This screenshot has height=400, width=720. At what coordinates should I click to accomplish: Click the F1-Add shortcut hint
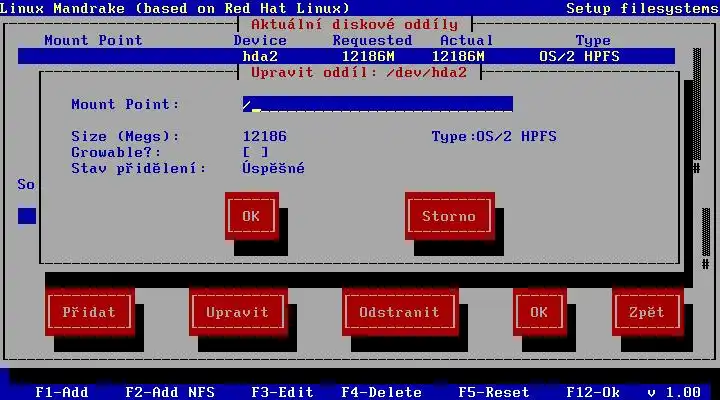tap(62, 392)
